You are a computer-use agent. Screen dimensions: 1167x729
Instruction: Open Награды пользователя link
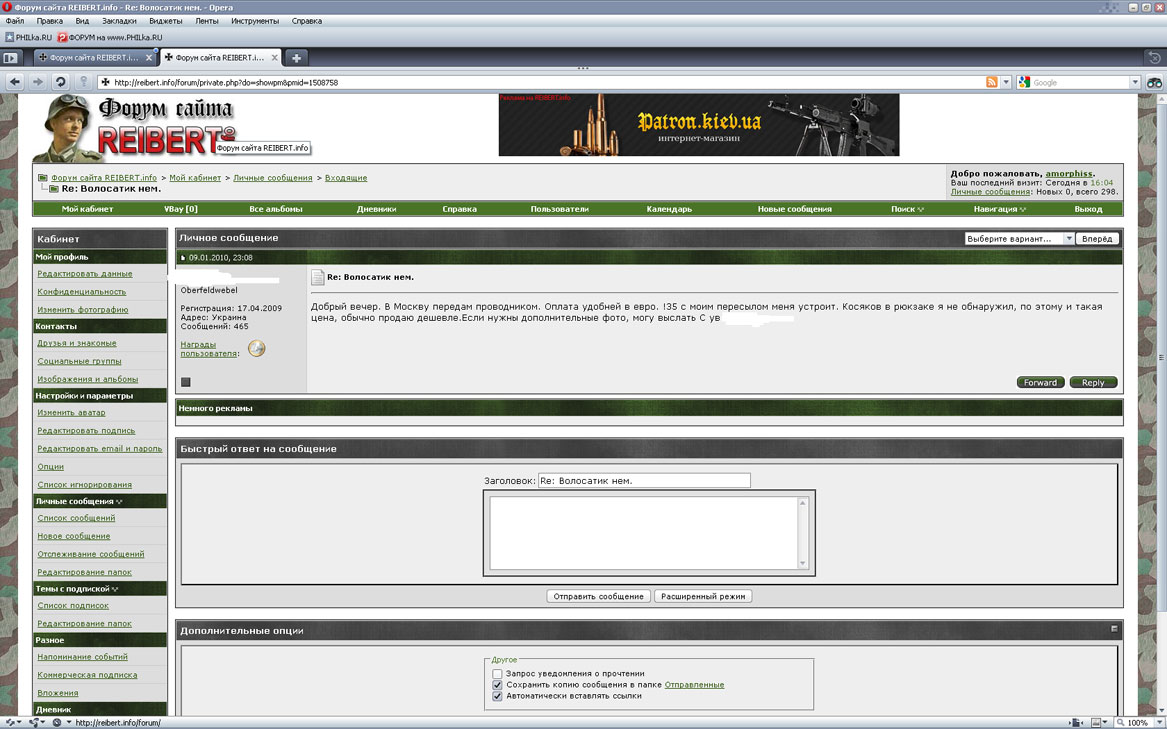(x=210, y=349)
